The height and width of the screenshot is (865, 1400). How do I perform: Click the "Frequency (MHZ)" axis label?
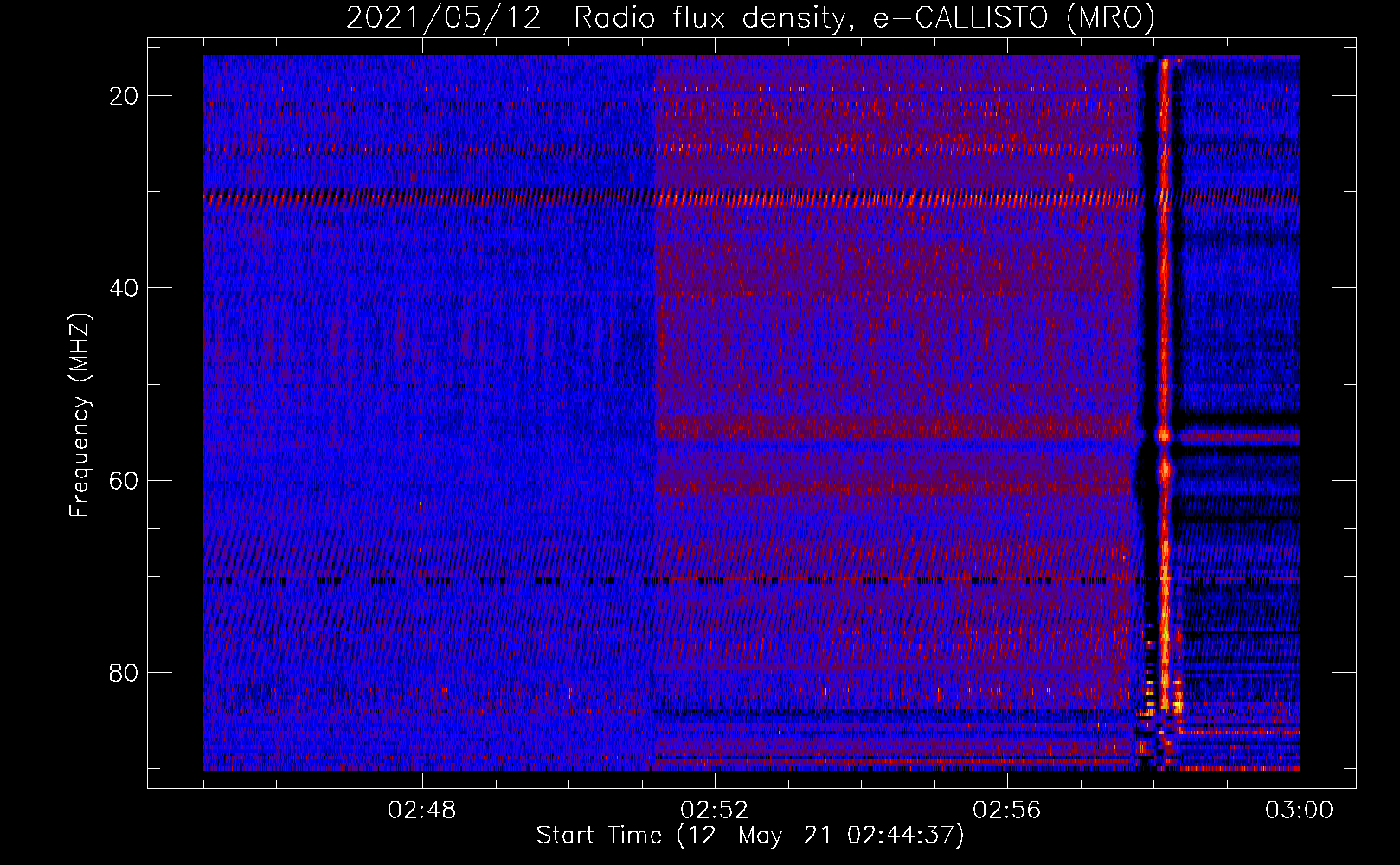[80, 415]
